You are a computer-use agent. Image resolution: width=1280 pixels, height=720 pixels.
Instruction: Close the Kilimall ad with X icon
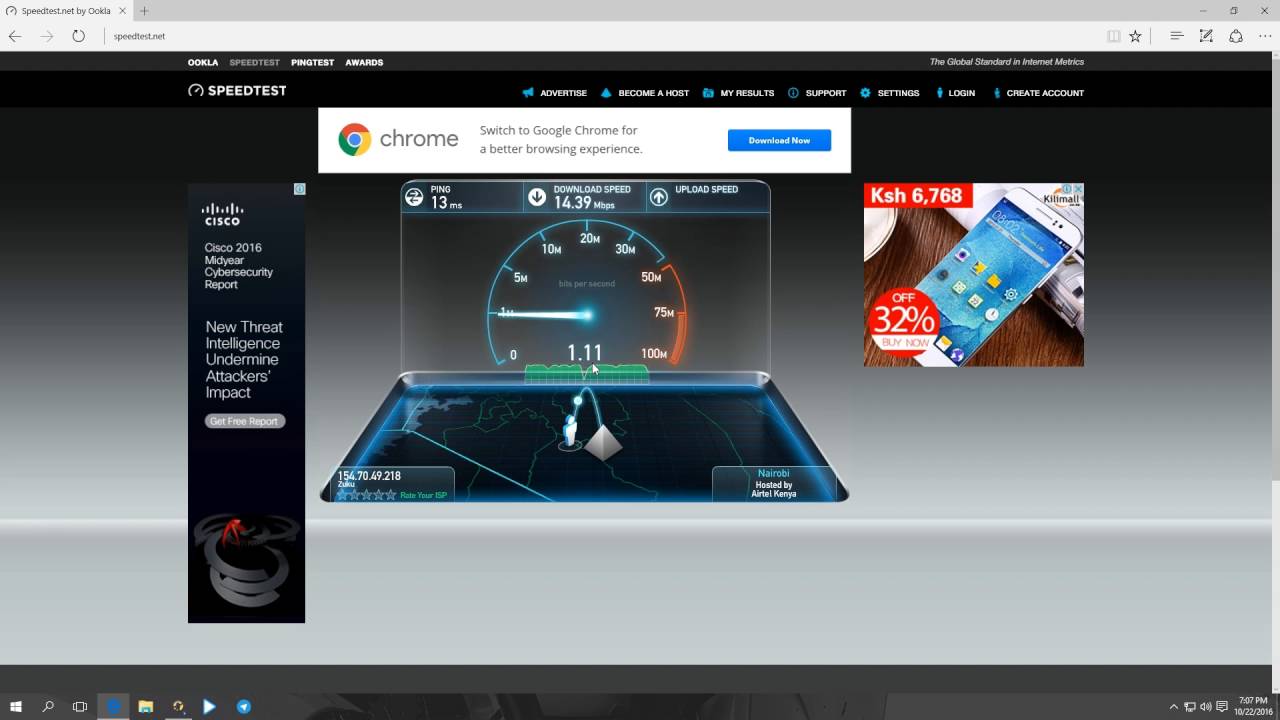[1078, 189]
